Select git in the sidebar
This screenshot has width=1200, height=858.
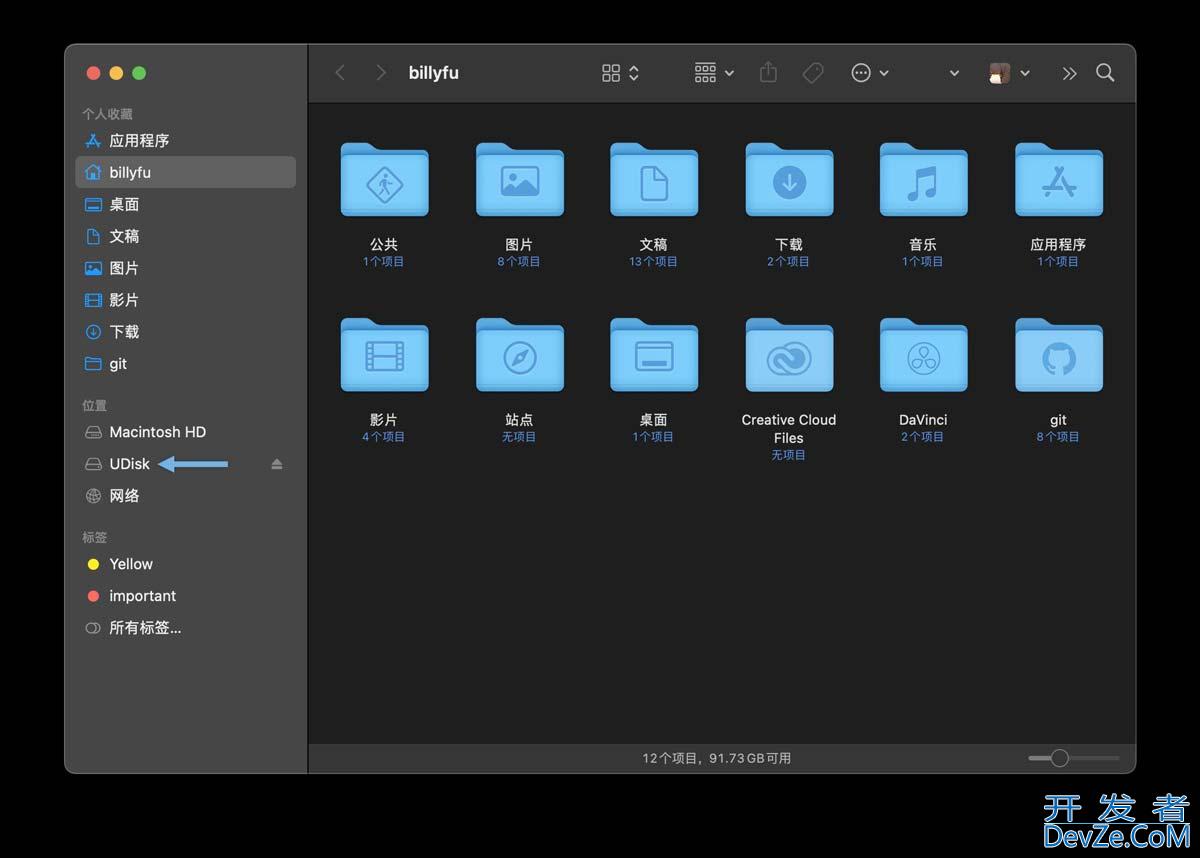pyautogui.click(x=185, y=364)
